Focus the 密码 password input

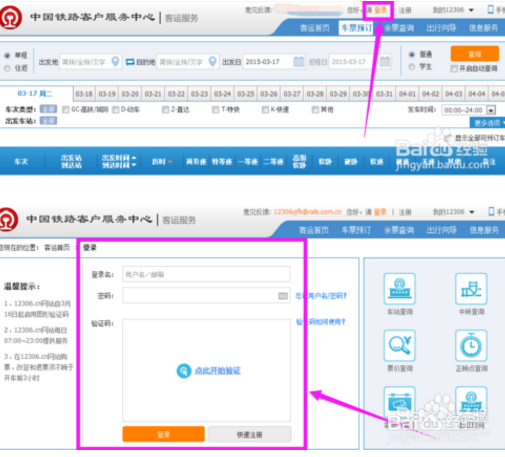pos(206,295)
